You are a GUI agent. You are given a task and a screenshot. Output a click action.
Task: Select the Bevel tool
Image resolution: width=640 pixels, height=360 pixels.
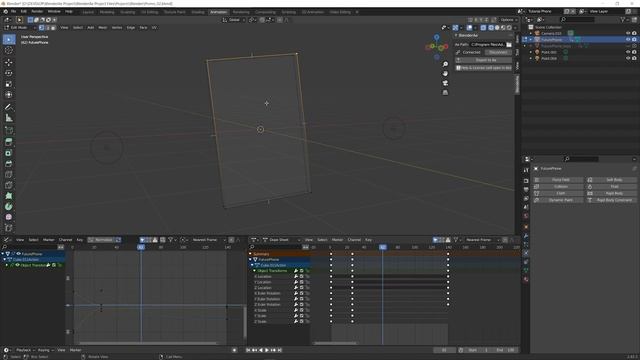coord(9,164)
